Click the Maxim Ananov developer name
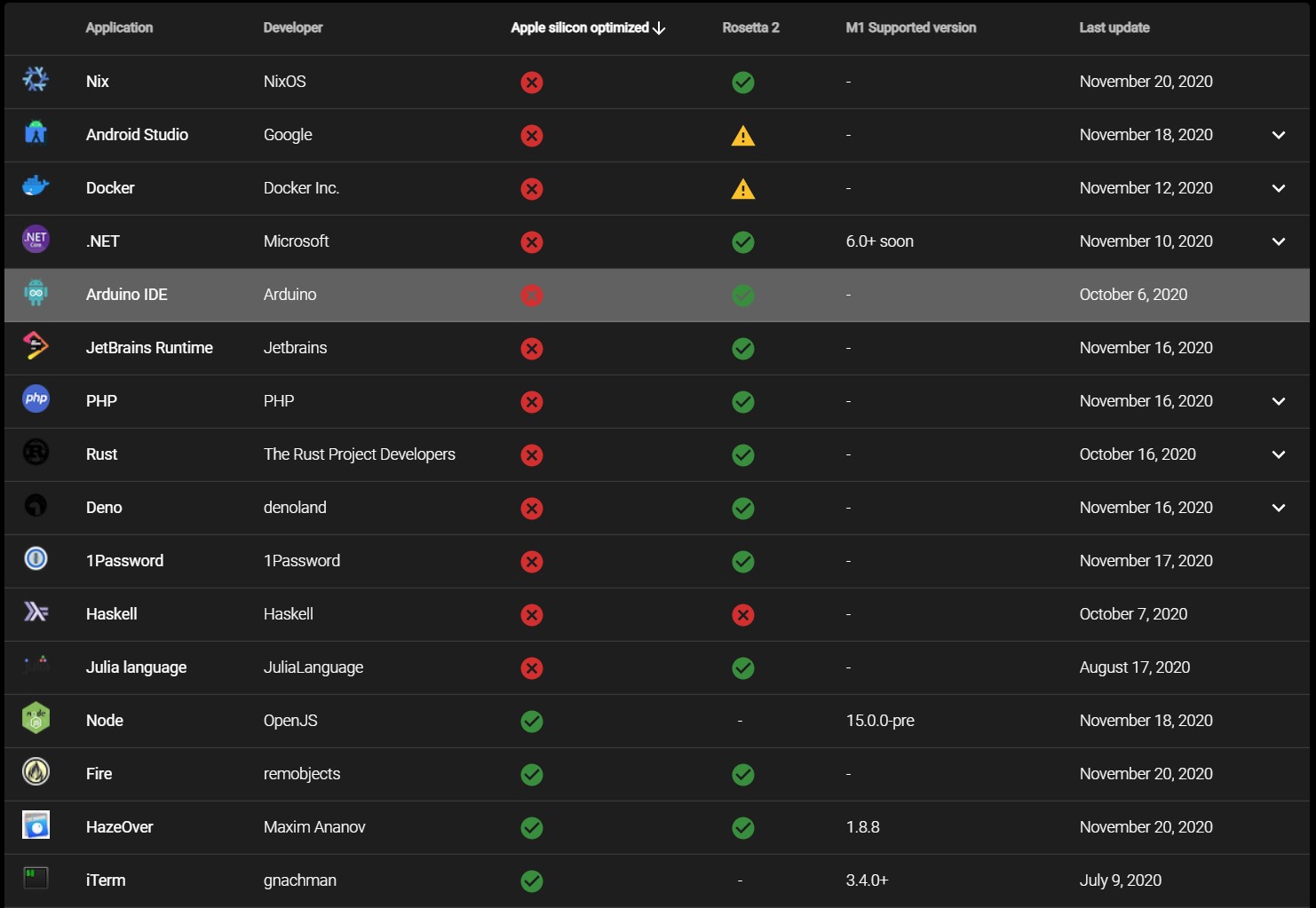1316x908 pixels. (x=314, y=826)
